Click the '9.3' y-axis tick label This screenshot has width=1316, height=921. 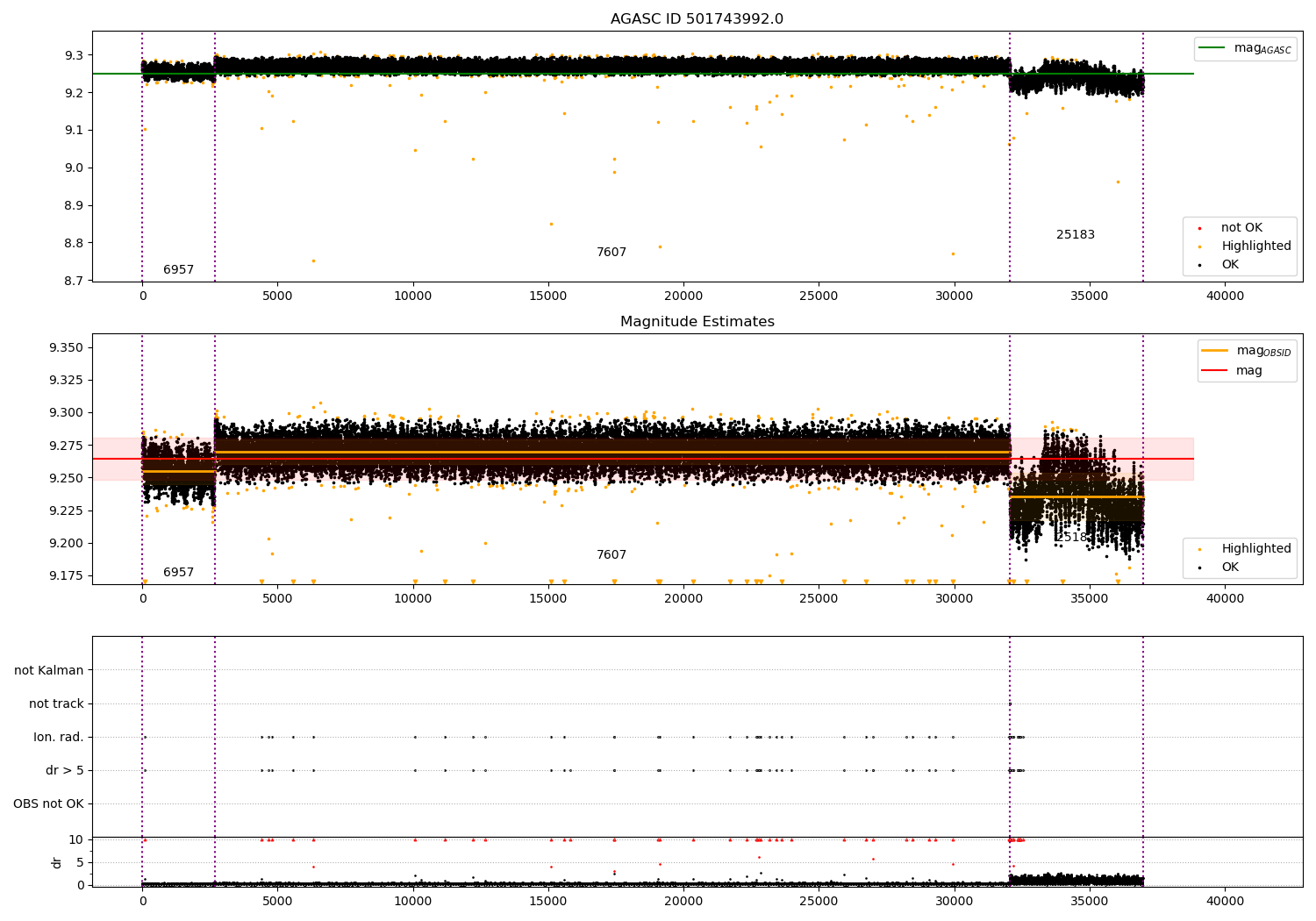point(73,55)
